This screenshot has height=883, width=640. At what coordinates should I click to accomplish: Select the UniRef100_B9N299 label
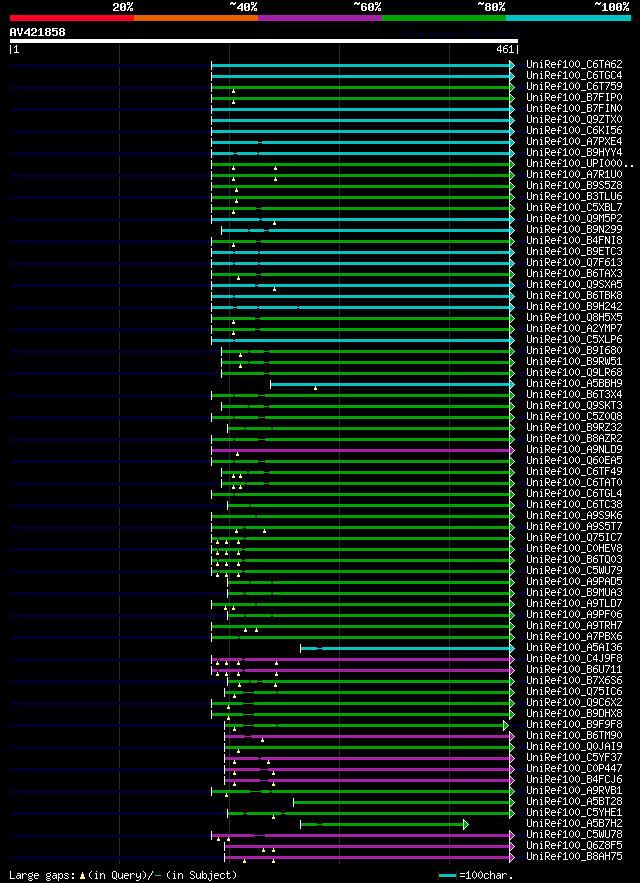coord(574,230)
